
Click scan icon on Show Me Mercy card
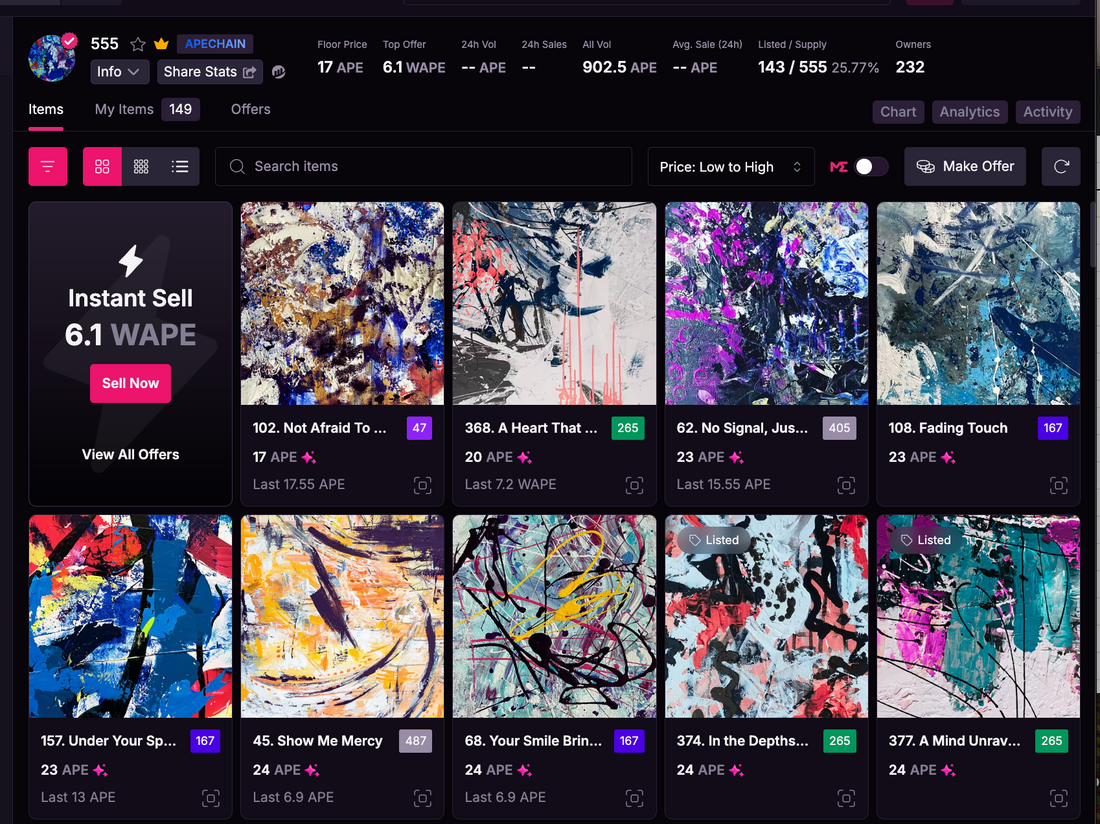pos(422,798)
